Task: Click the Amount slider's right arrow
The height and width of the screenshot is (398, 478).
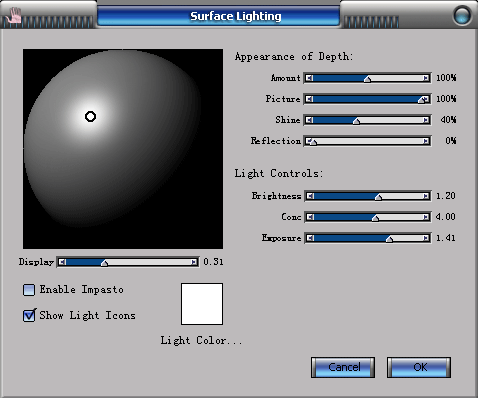Action: 426,78
